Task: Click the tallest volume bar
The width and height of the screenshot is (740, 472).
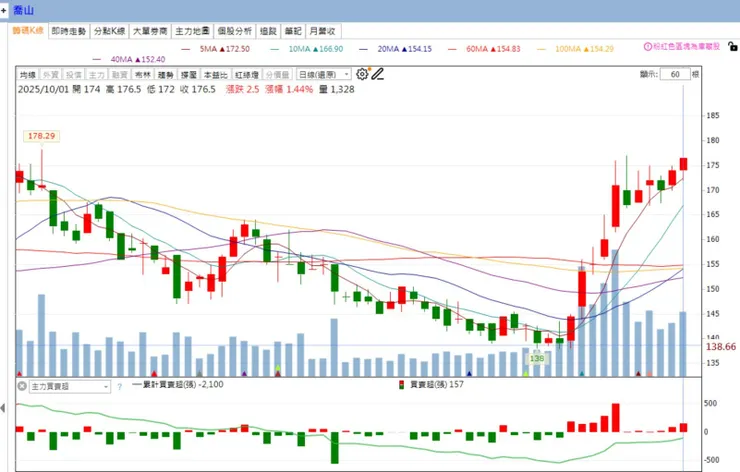Action: tap(615, 313)
